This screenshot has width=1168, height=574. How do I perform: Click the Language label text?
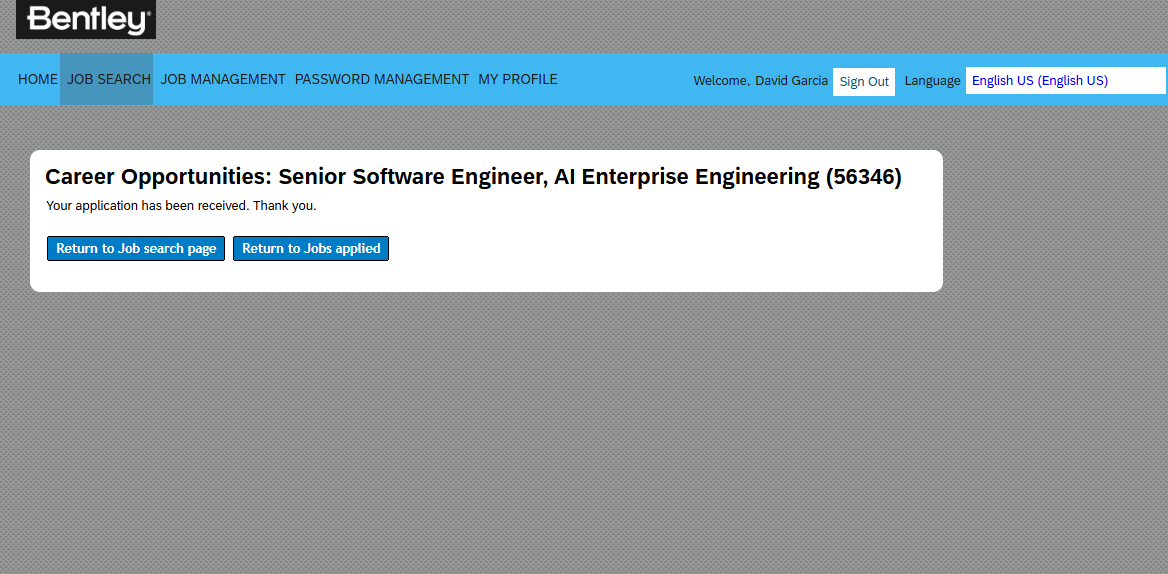932,81
